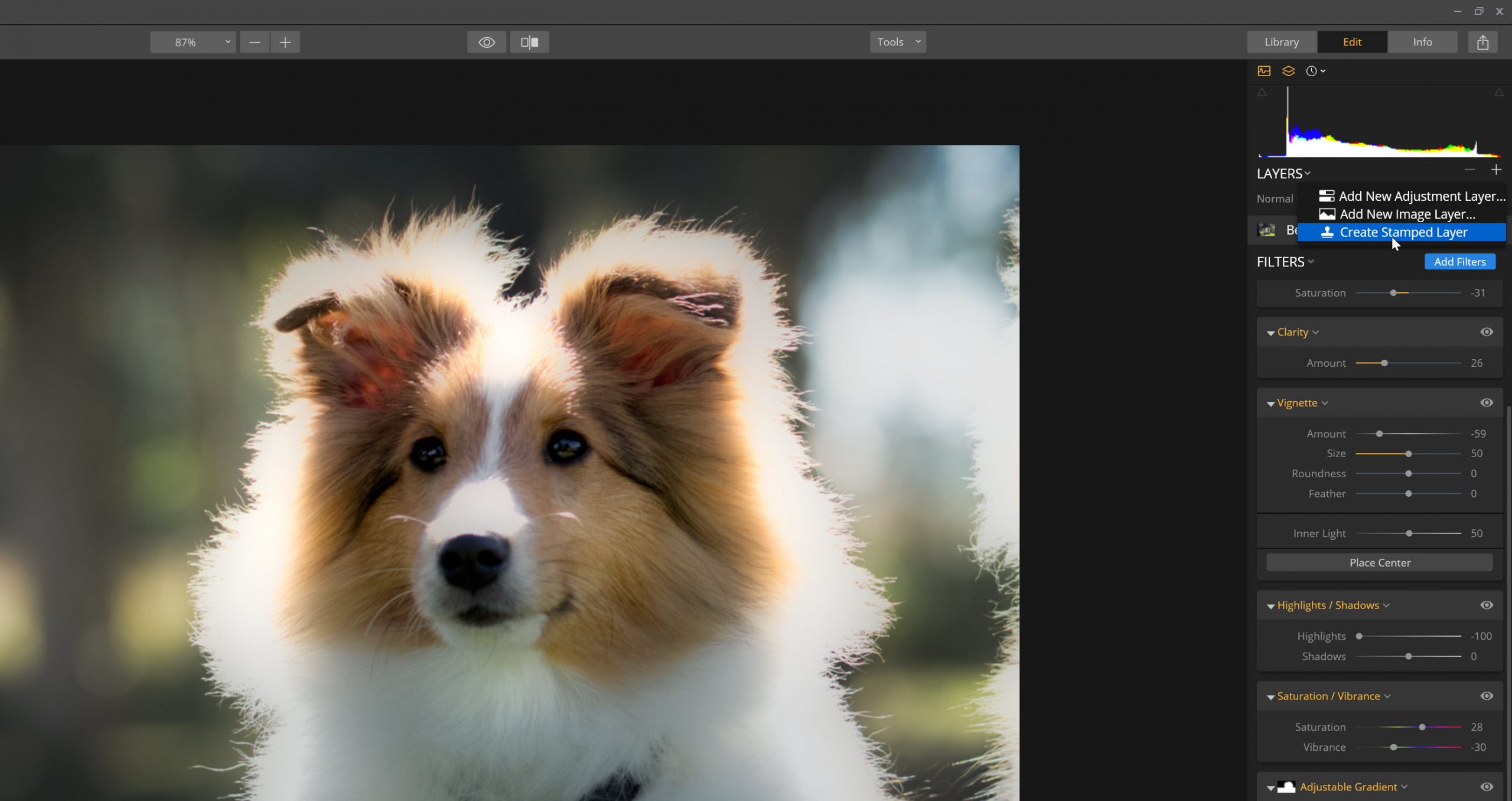This screenshot has width=1512, height=801.
Task: Show the histogram panel icon
Action: coord(1264,71)
